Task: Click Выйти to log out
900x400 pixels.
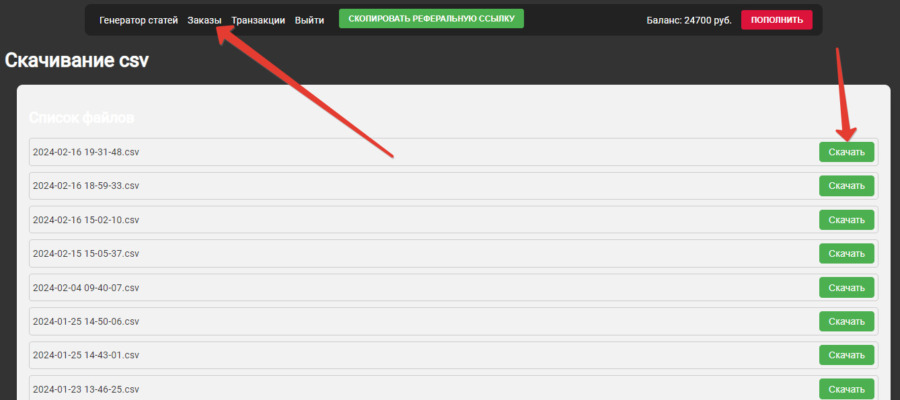Action: point(309,20)
